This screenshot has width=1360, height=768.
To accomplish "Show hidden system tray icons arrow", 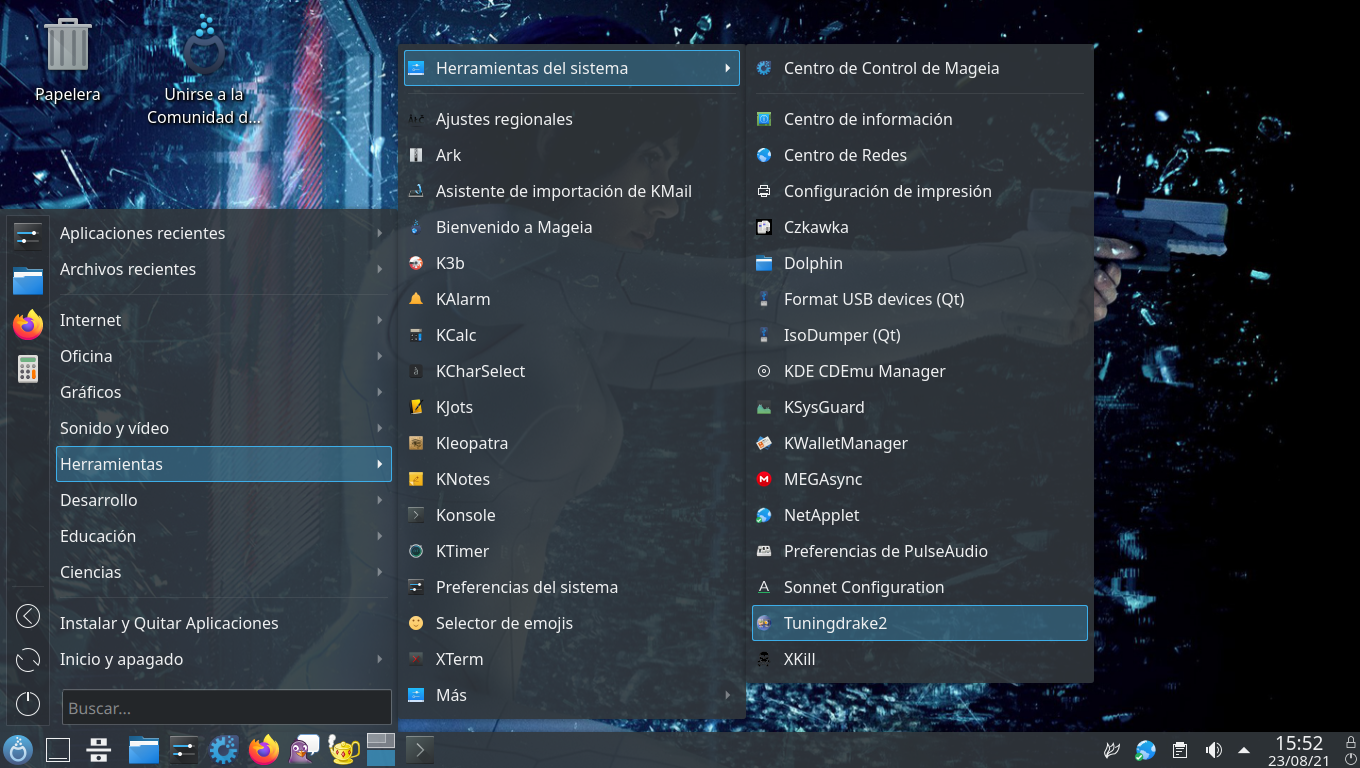I will pos(1244,750).
